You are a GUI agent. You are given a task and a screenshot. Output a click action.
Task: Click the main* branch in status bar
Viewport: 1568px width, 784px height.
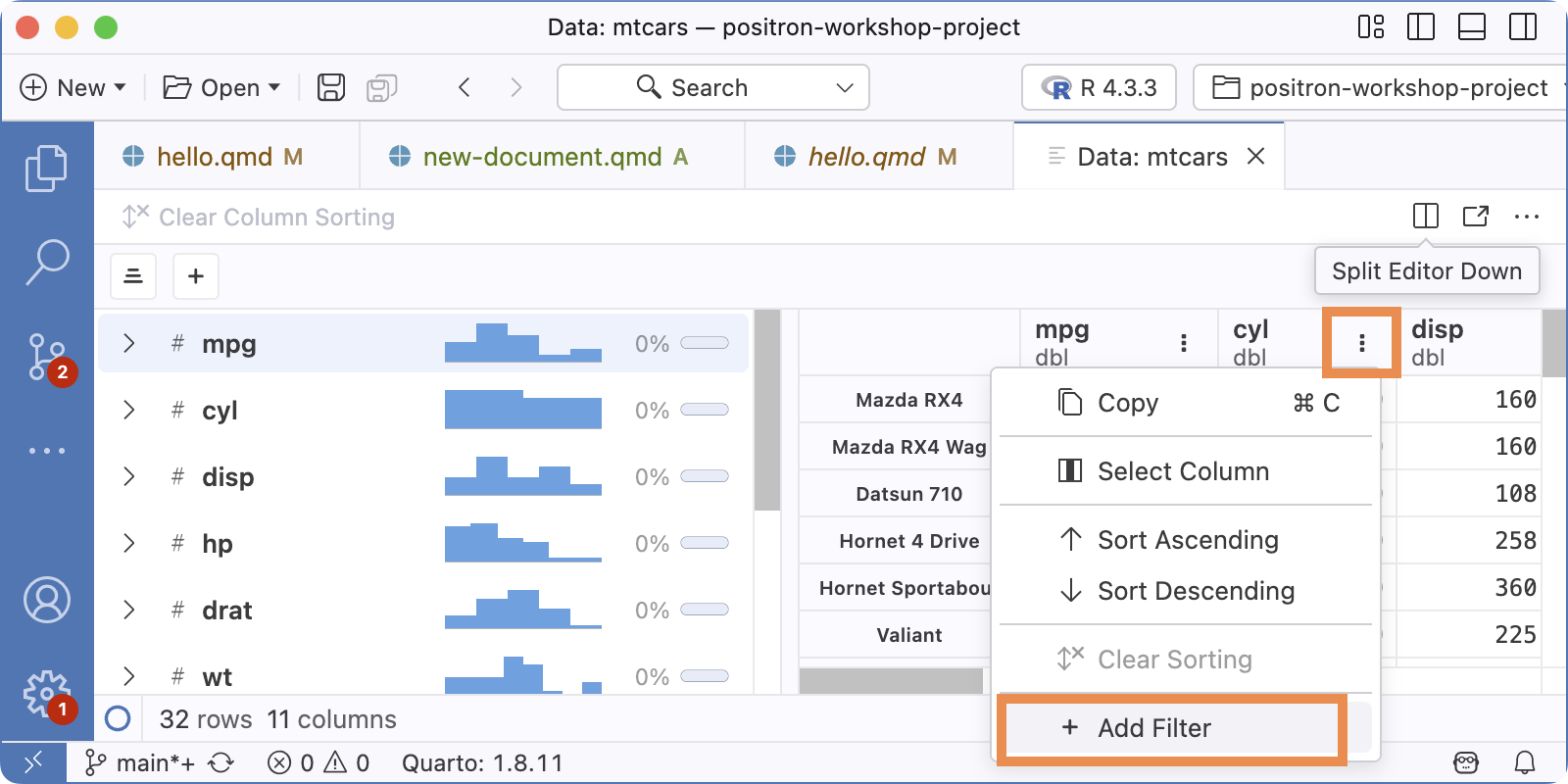coord(139,762)
